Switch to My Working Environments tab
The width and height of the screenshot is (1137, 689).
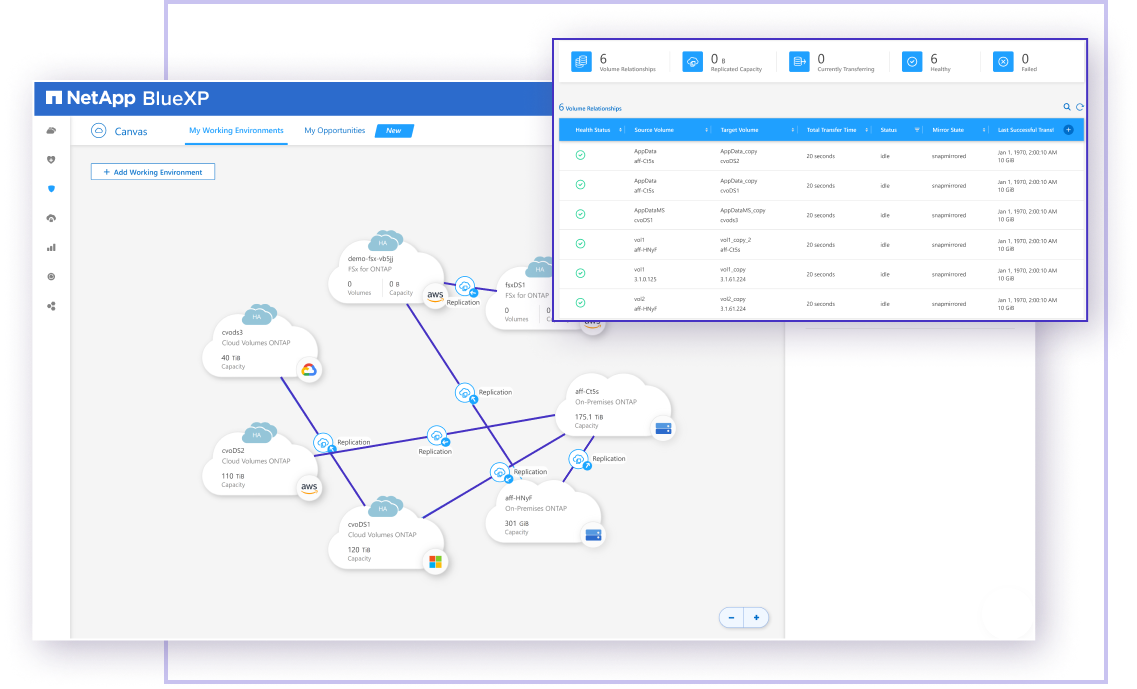click(x=236, y=131)
